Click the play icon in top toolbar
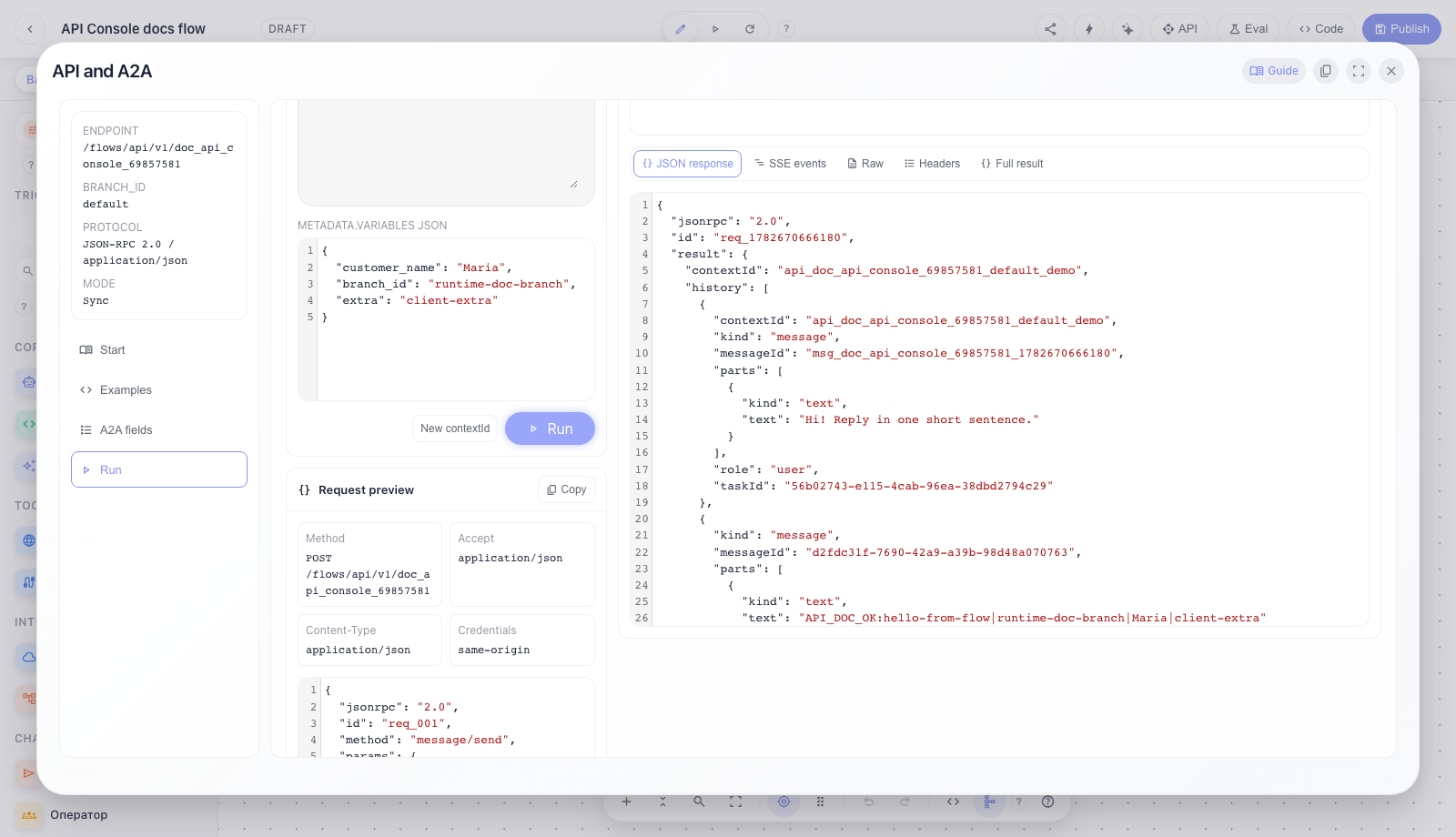1456x837 pixels. (715, 29)
